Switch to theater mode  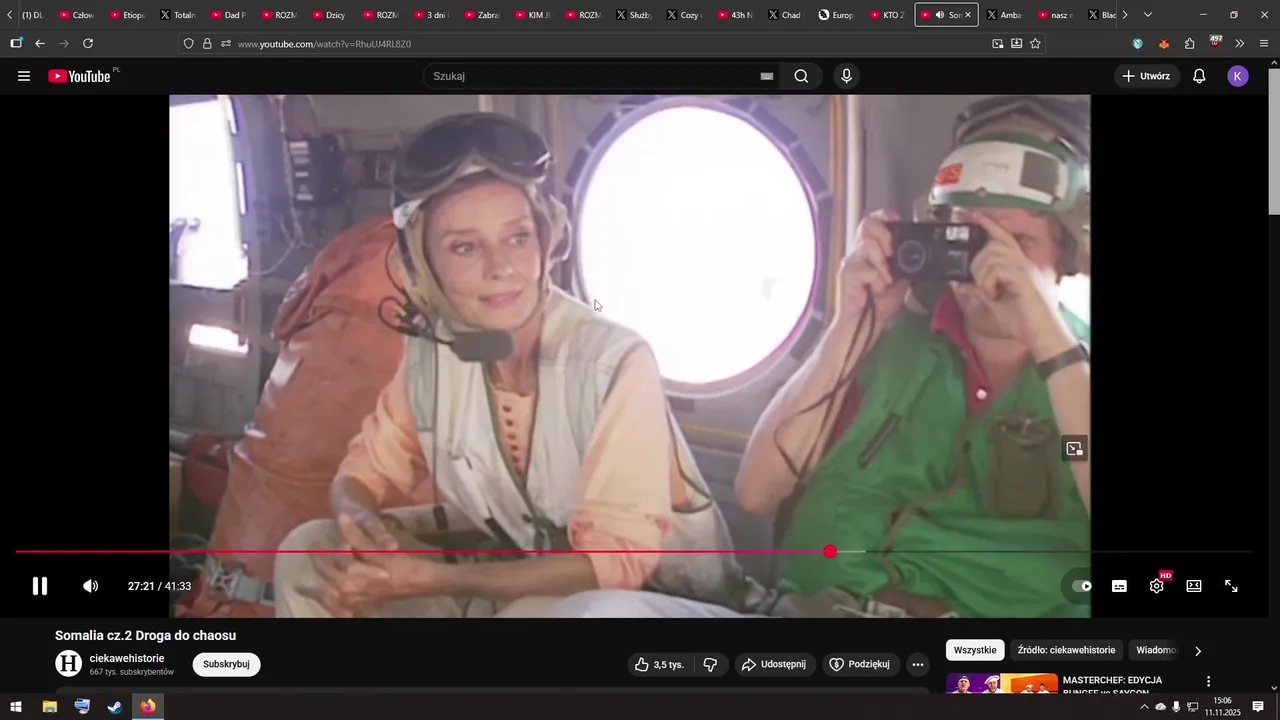click(x=1194, y=586)
